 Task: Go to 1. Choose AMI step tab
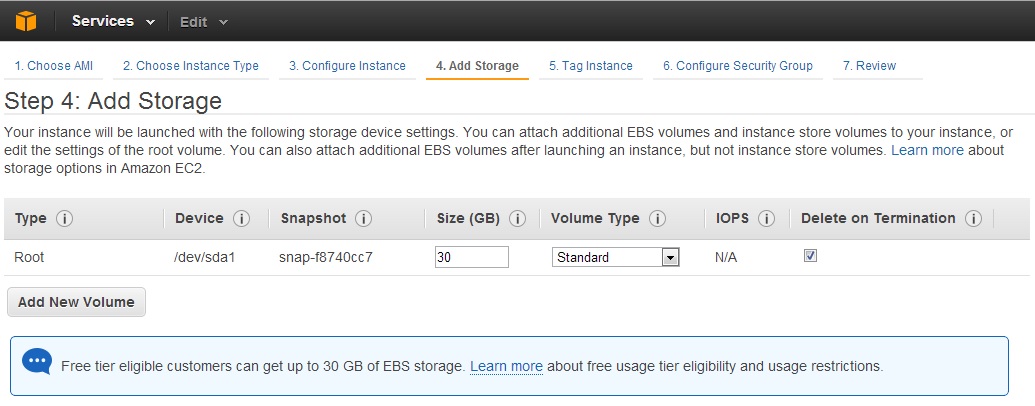pos(54,66)
